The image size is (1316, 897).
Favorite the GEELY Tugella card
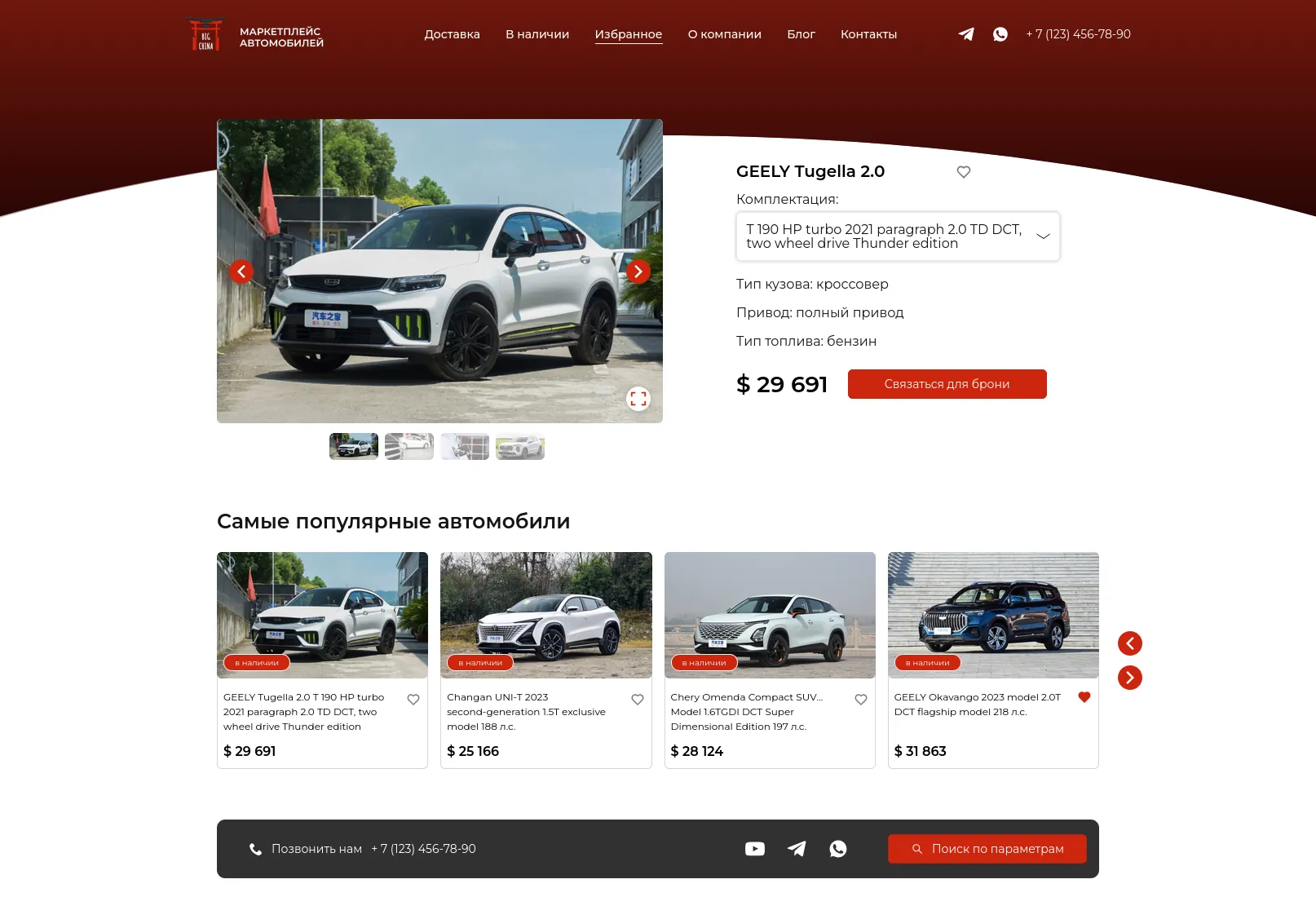[x=413, y=700]
